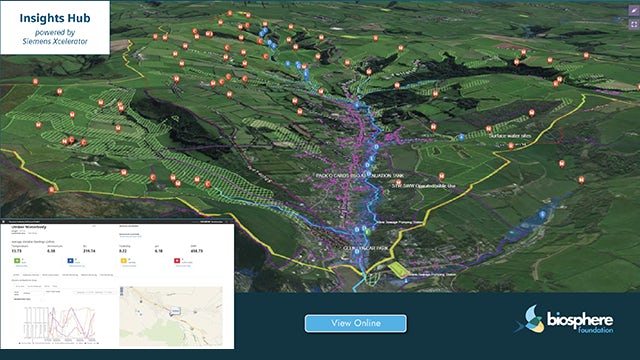Select the yellow status icon in dashboard
This screenshot has height=360, width=640.
click(x=124, y=260)
